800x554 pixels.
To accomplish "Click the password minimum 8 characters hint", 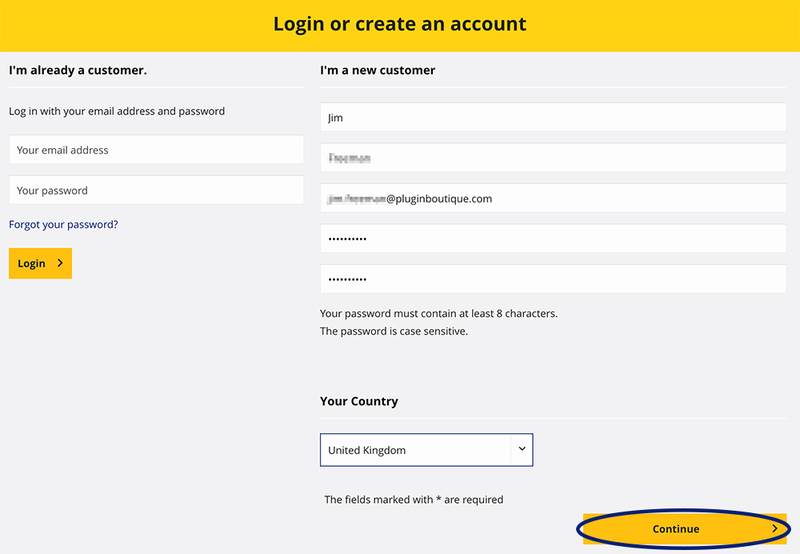I will (438, 313).
